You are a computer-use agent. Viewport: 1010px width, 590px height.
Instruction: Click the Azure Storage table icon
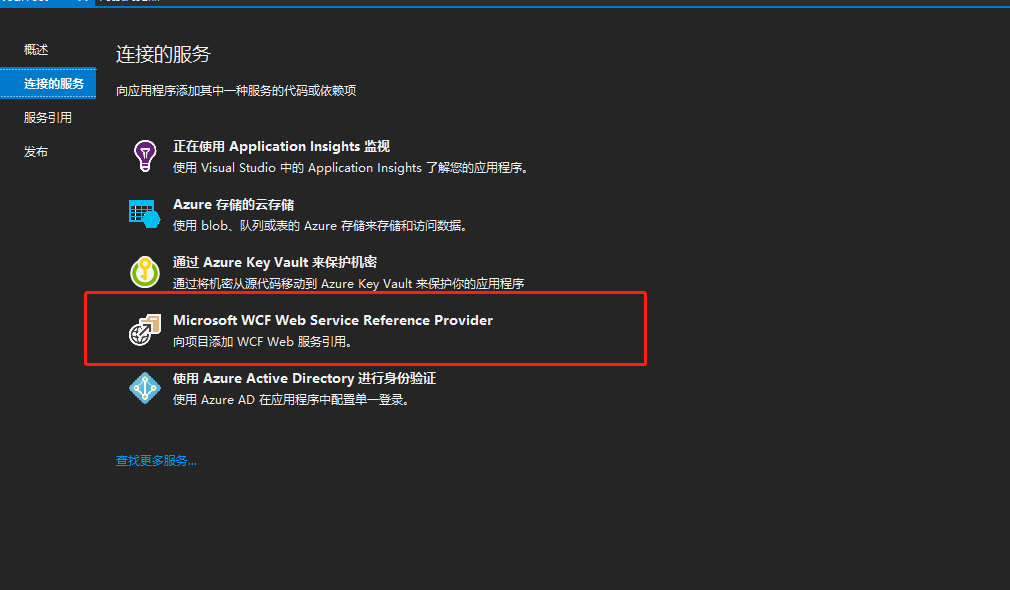(x=144, y=214)
